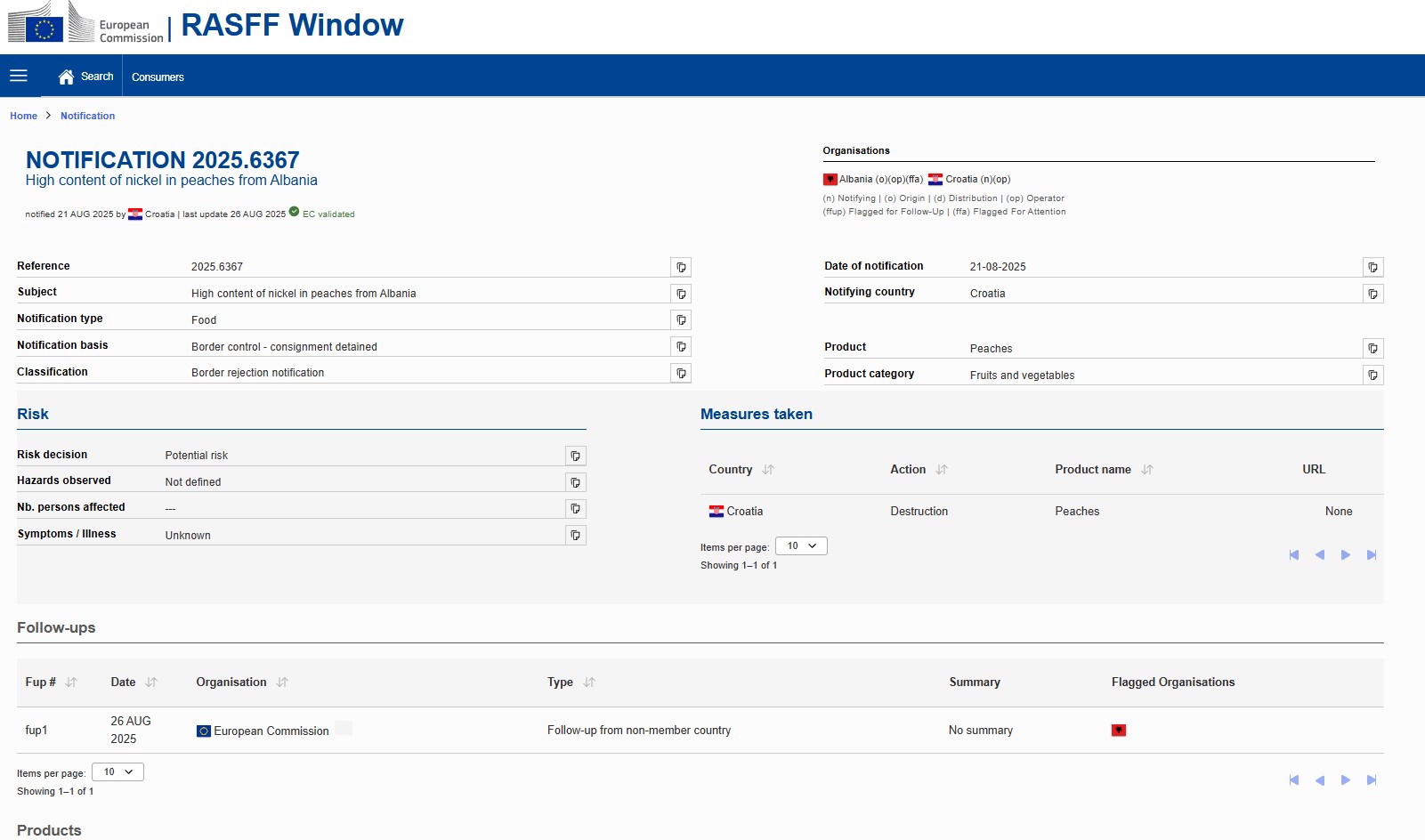Open Follow-ups items per page dropdown
Screen dimensions: 1425x840
point(117,772)
